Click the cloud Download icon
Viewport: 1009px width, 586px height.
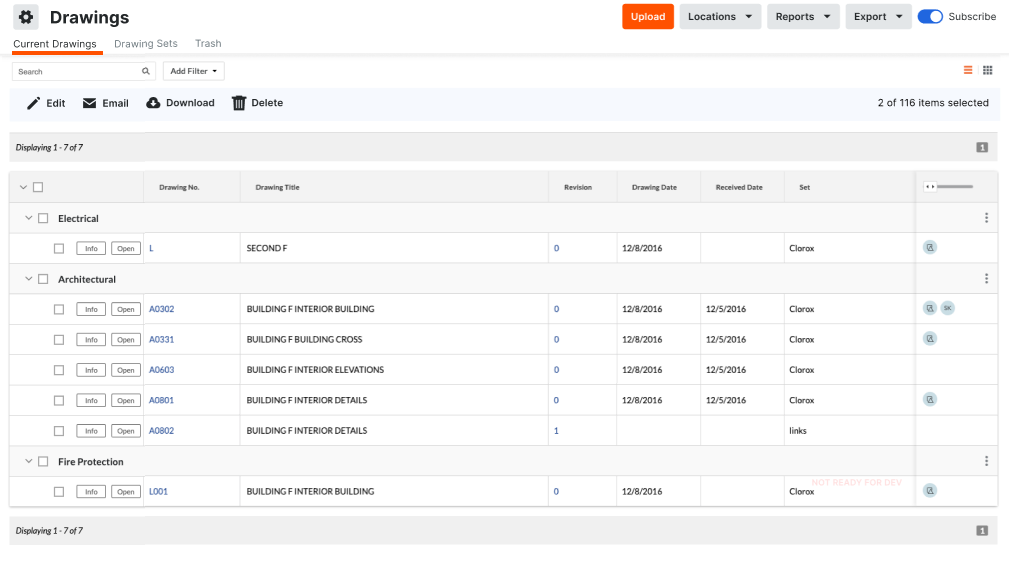coord(153,103)
